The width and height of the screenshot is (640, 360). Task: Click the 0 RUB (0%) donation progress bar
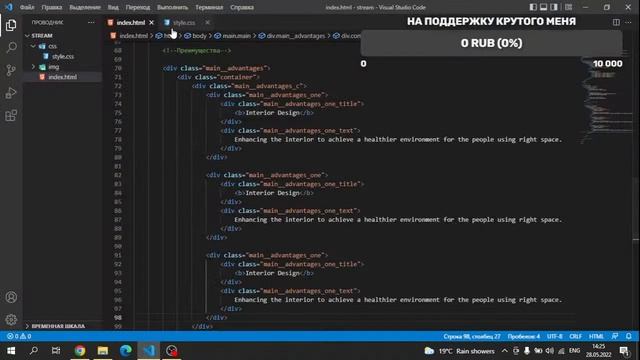click(491, 43)
